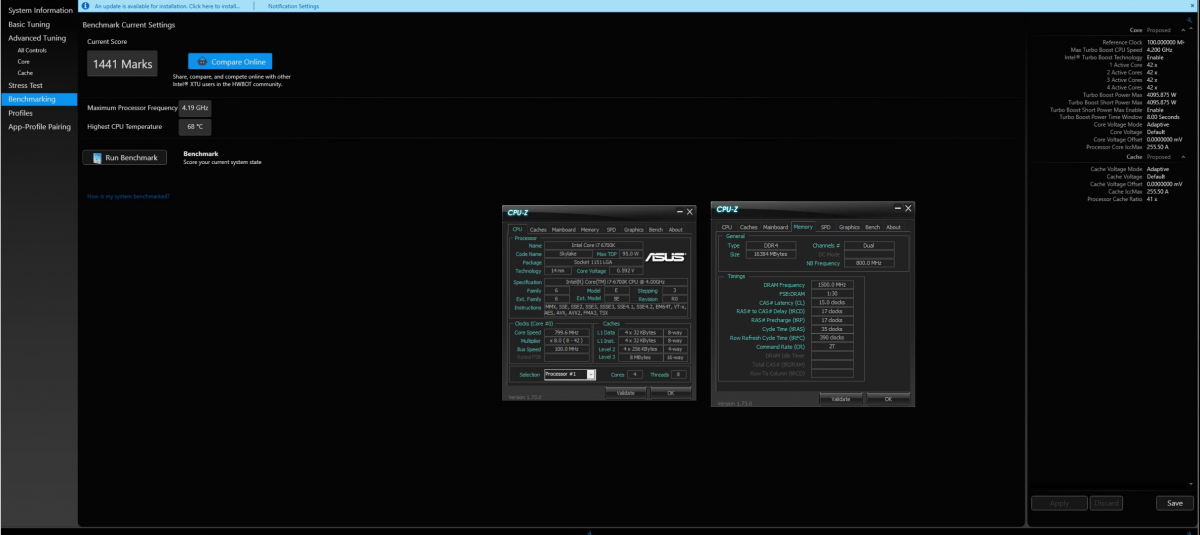Click the 1 Active Core '42 x' value
1200x535 pixels.
coord(1152,64)
